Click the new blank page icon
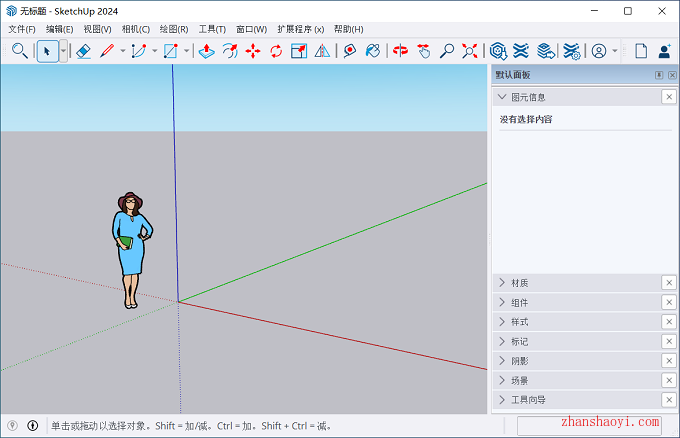 tap(641, 51)
